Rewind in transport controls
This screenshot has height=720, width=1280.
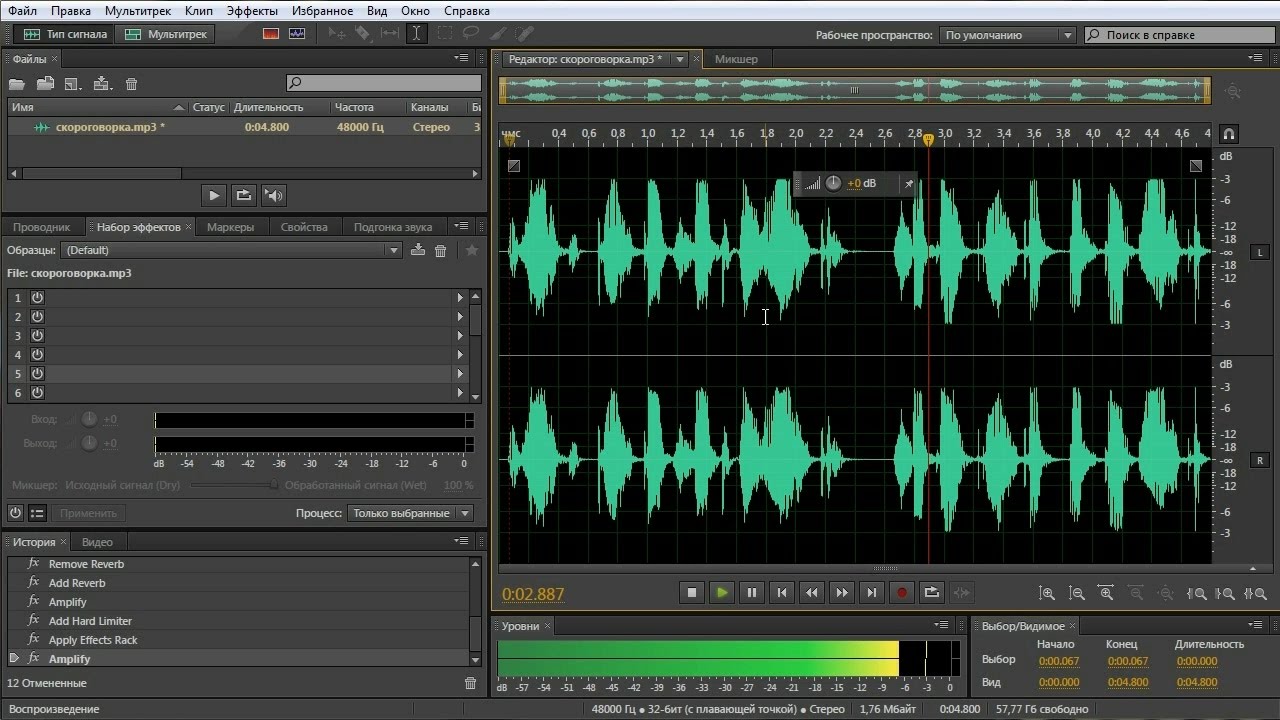pos(811,592)
